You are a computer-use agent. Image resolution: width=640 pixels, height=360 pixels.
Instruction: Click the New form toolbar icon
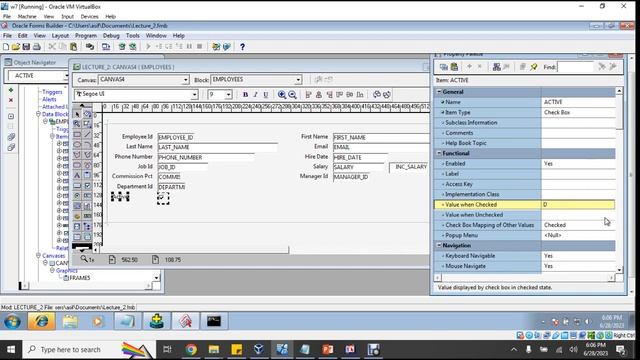6,47
